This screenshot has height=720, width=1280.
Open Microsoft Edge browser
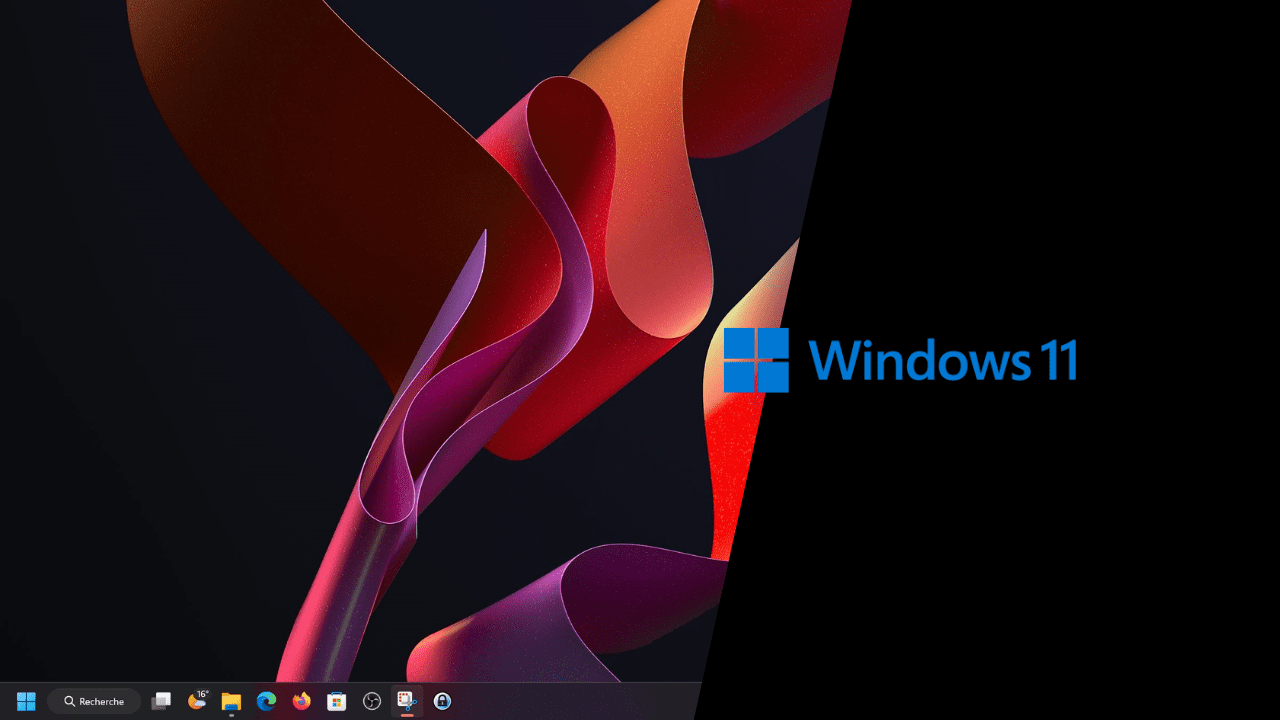[x=266, y=701]
